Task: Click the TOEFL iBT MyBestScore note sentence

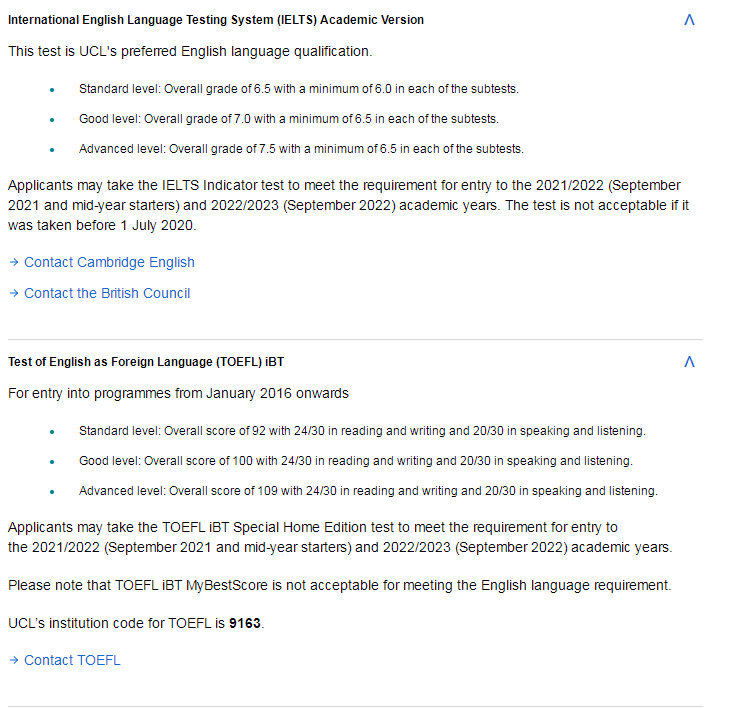Action: click(x=340, y=585)
